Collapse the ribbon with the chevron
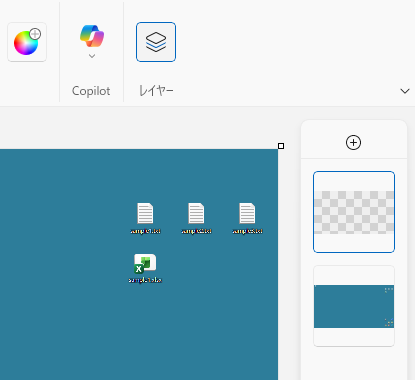This screenshot has width=415, height=380. 405,91
